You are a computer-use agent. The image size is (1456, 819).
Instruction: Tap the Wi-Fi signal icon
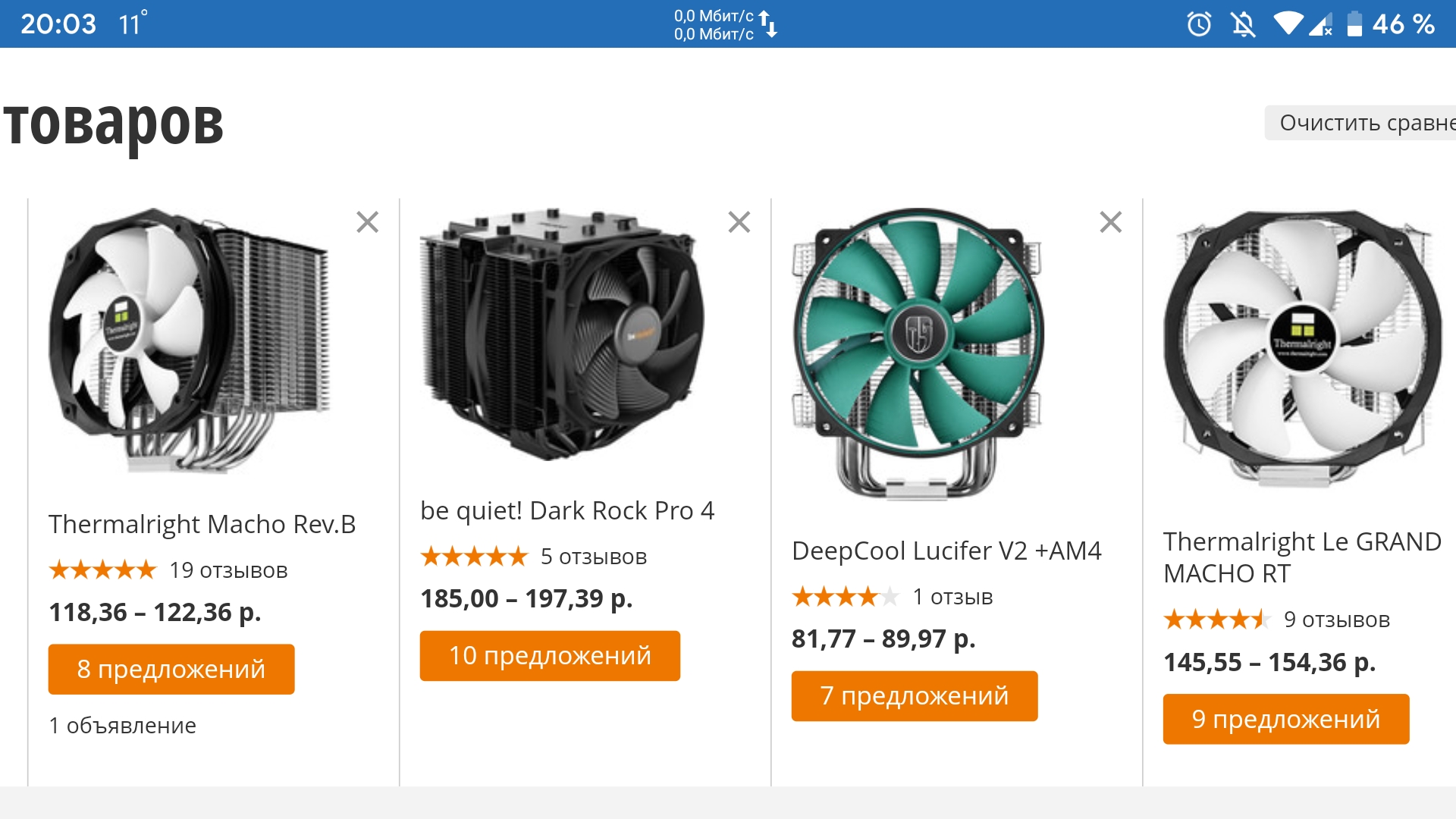pos(1288,24)
